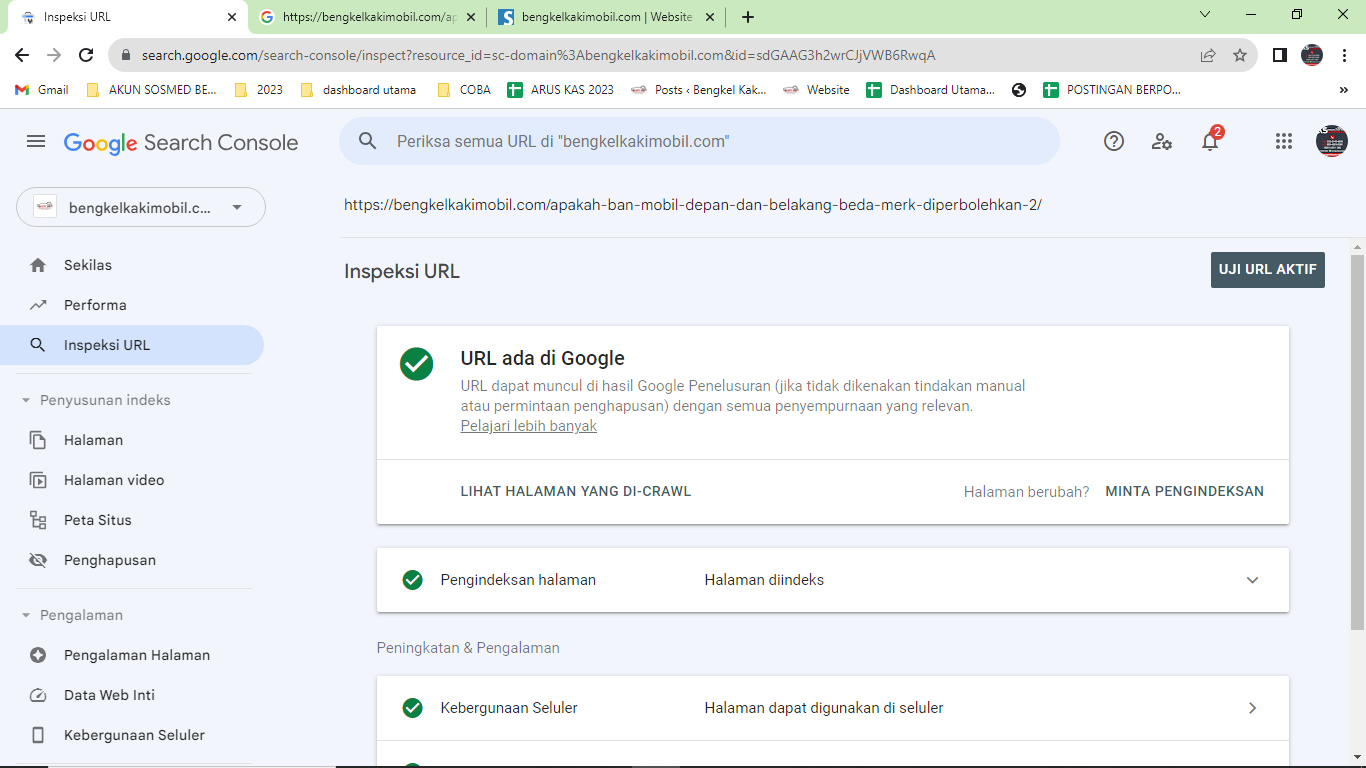
Task: Open Chrome tab search dropdown
Action: (x=1205, y=15)
